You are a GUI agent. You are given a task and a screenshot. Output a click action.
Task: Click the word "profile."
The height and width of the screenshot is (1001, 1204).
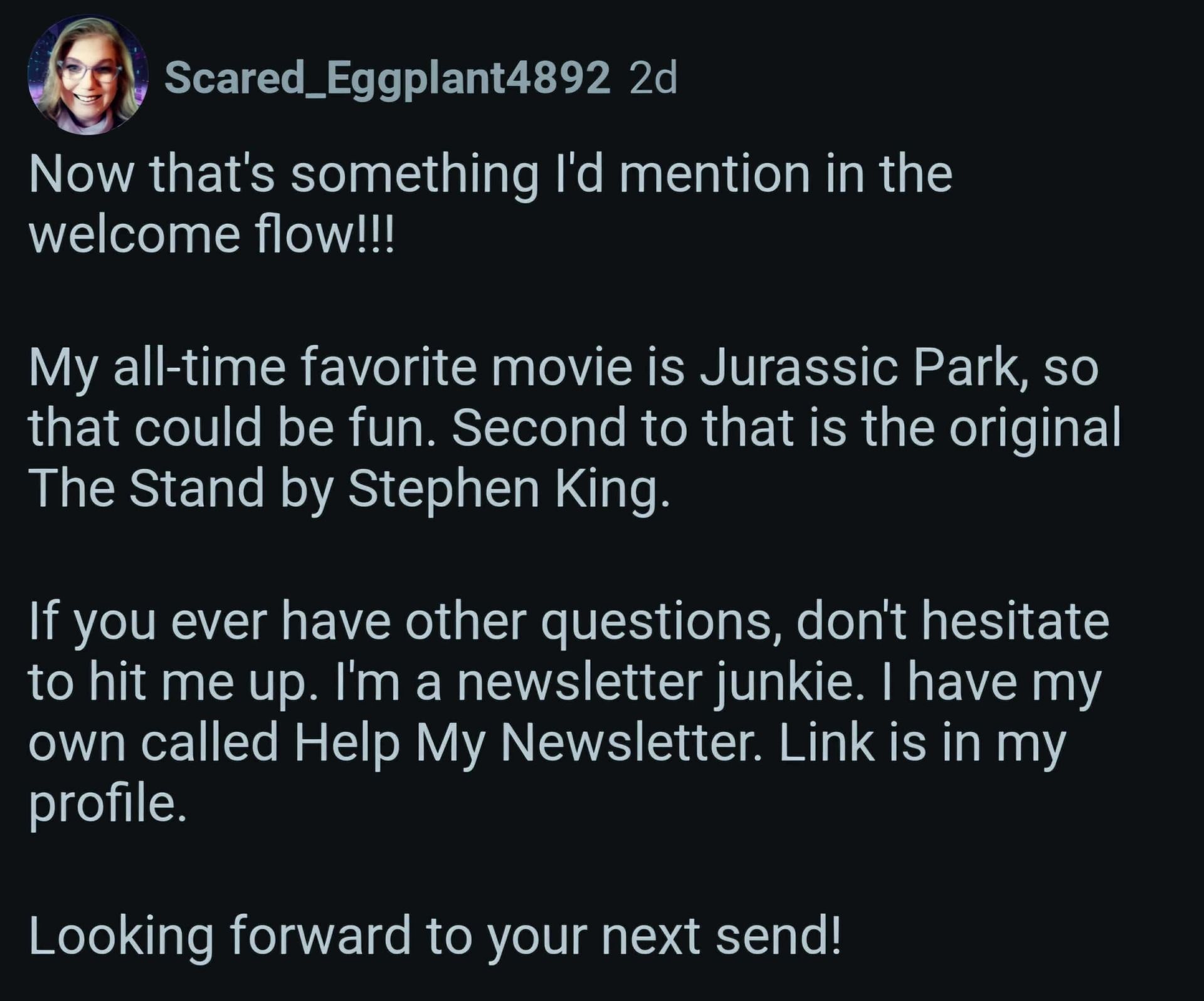click(108, 805)
